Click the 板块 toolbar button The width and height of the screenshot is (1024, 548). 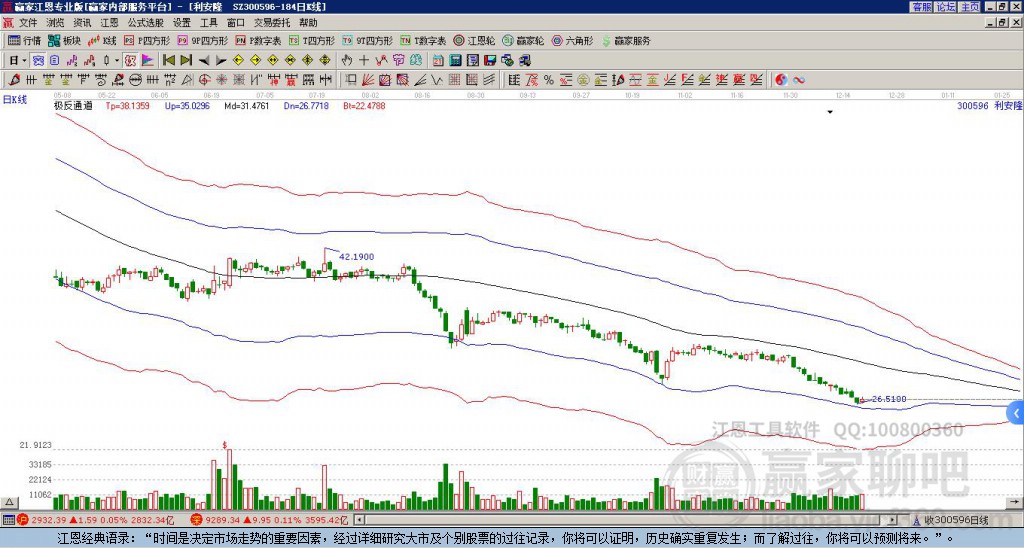point(64,40)
